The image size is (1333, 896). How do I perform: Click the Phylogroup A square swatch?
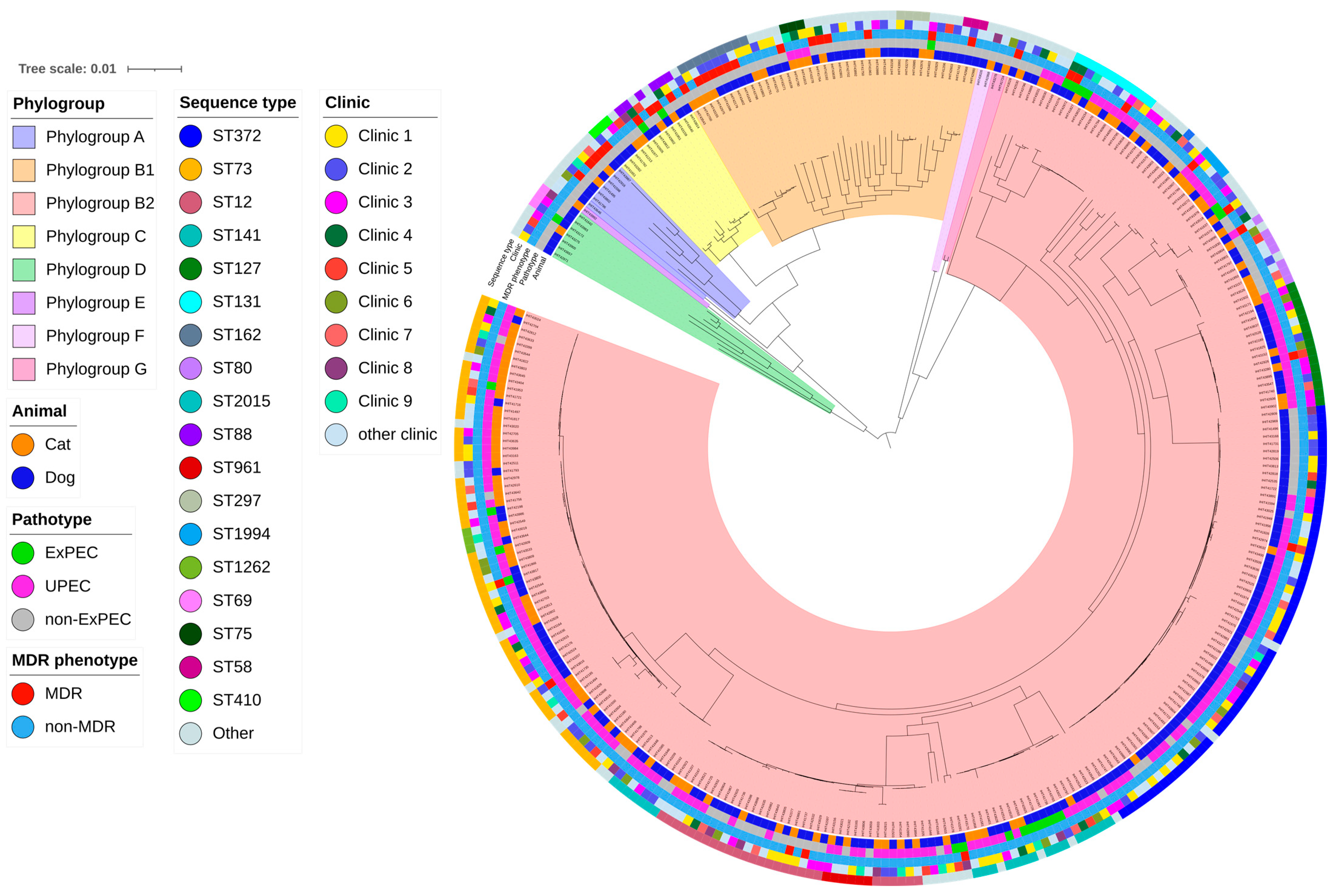(23, 137)
